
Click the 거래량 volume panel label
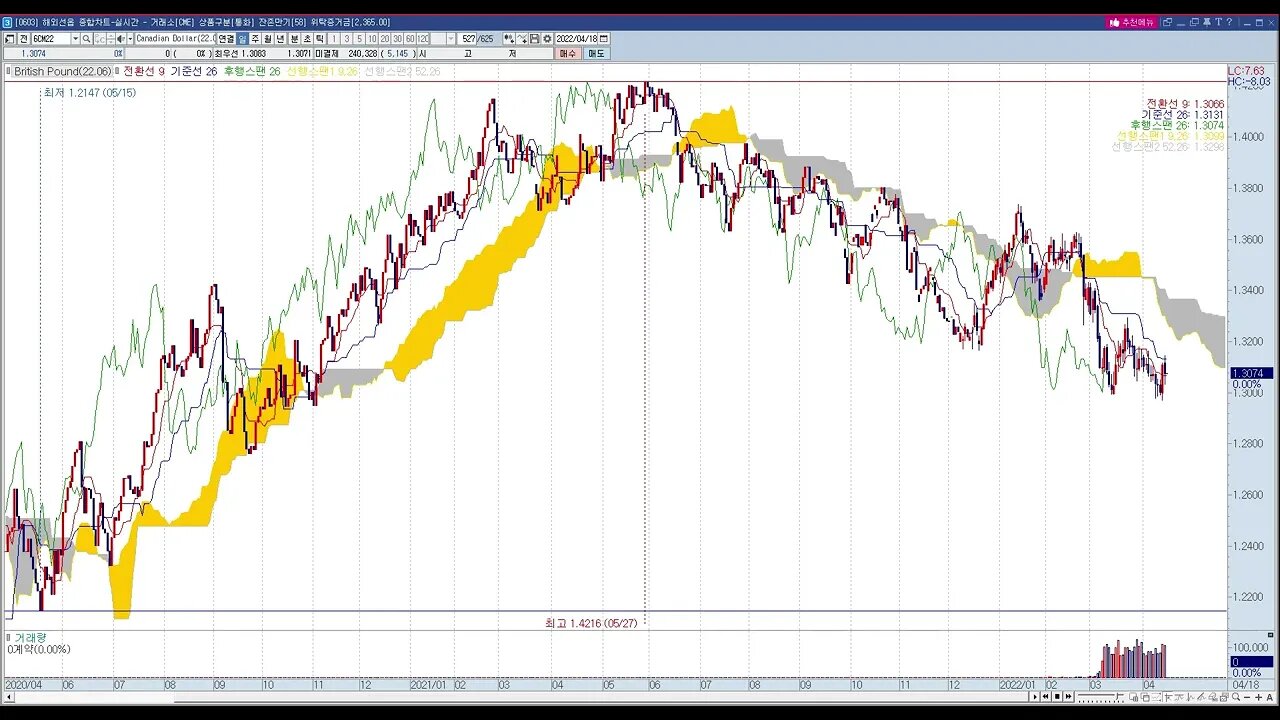coord(30,637)
